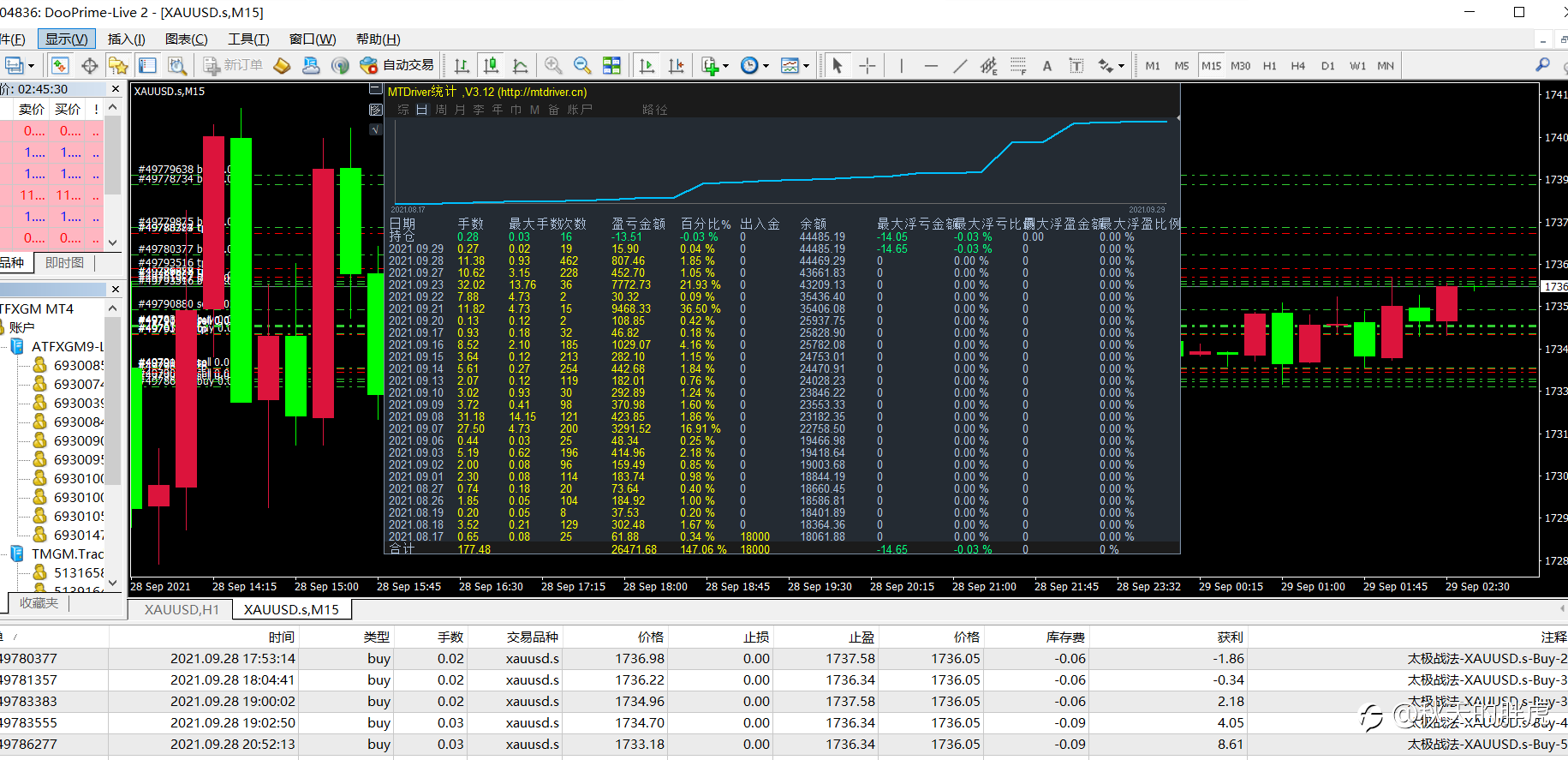Draw a horizontal line
Image resolution: width=1568 pixels, height=760 pixels.
click(x=931, y=65)
